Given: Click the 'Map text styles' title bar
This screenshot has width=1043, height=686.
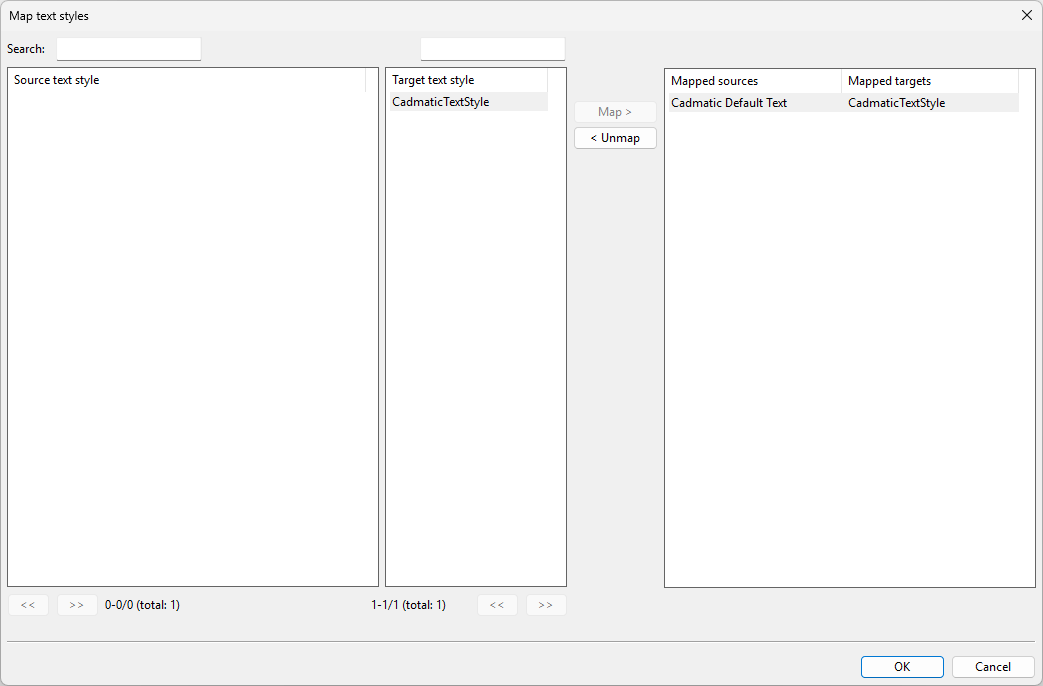Looking at the screenshot, I should 400,15.
